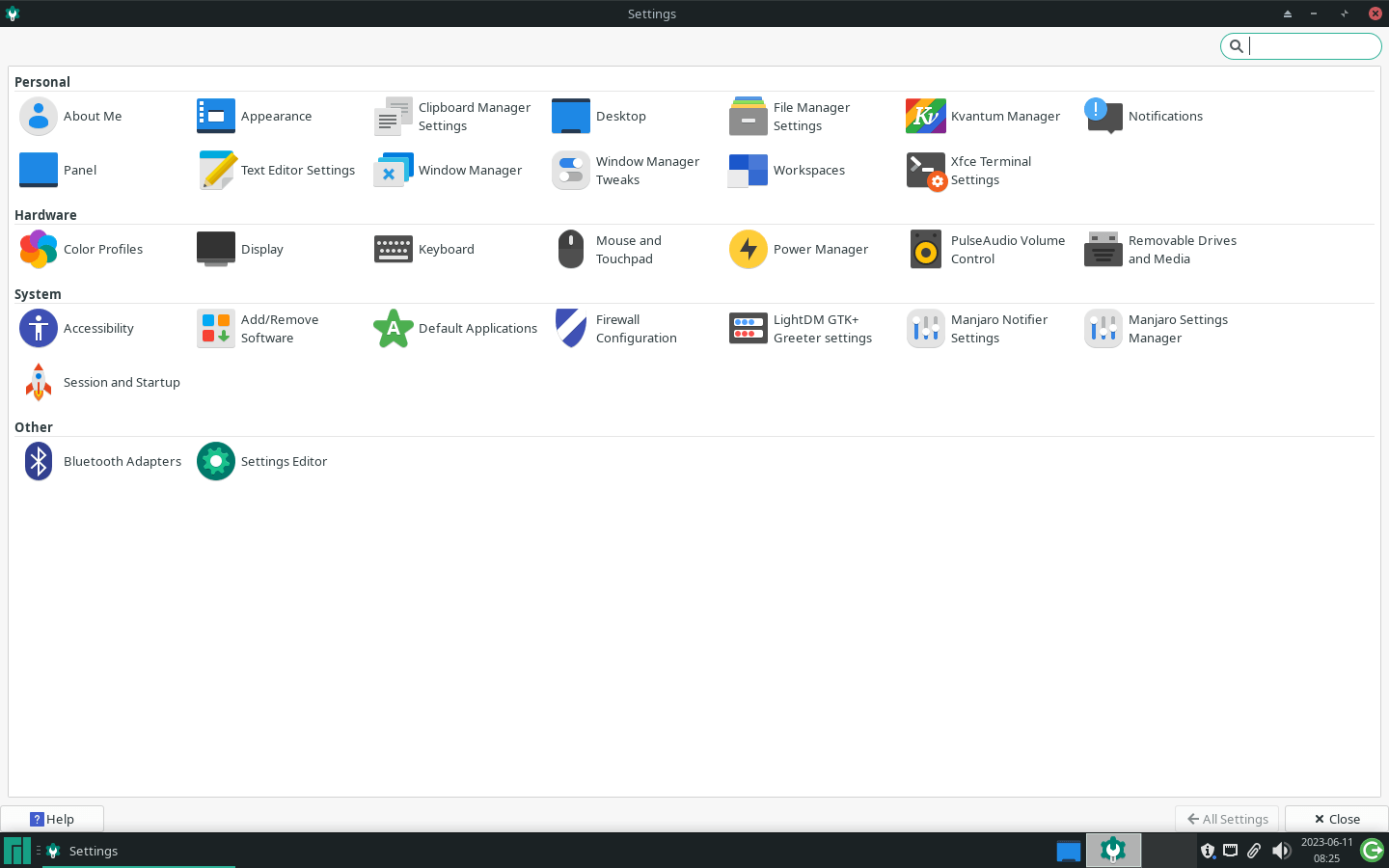Focus the settings search field
Image resolution: width=1389 pixels, height=868 pixels.
coord(1301,46)
